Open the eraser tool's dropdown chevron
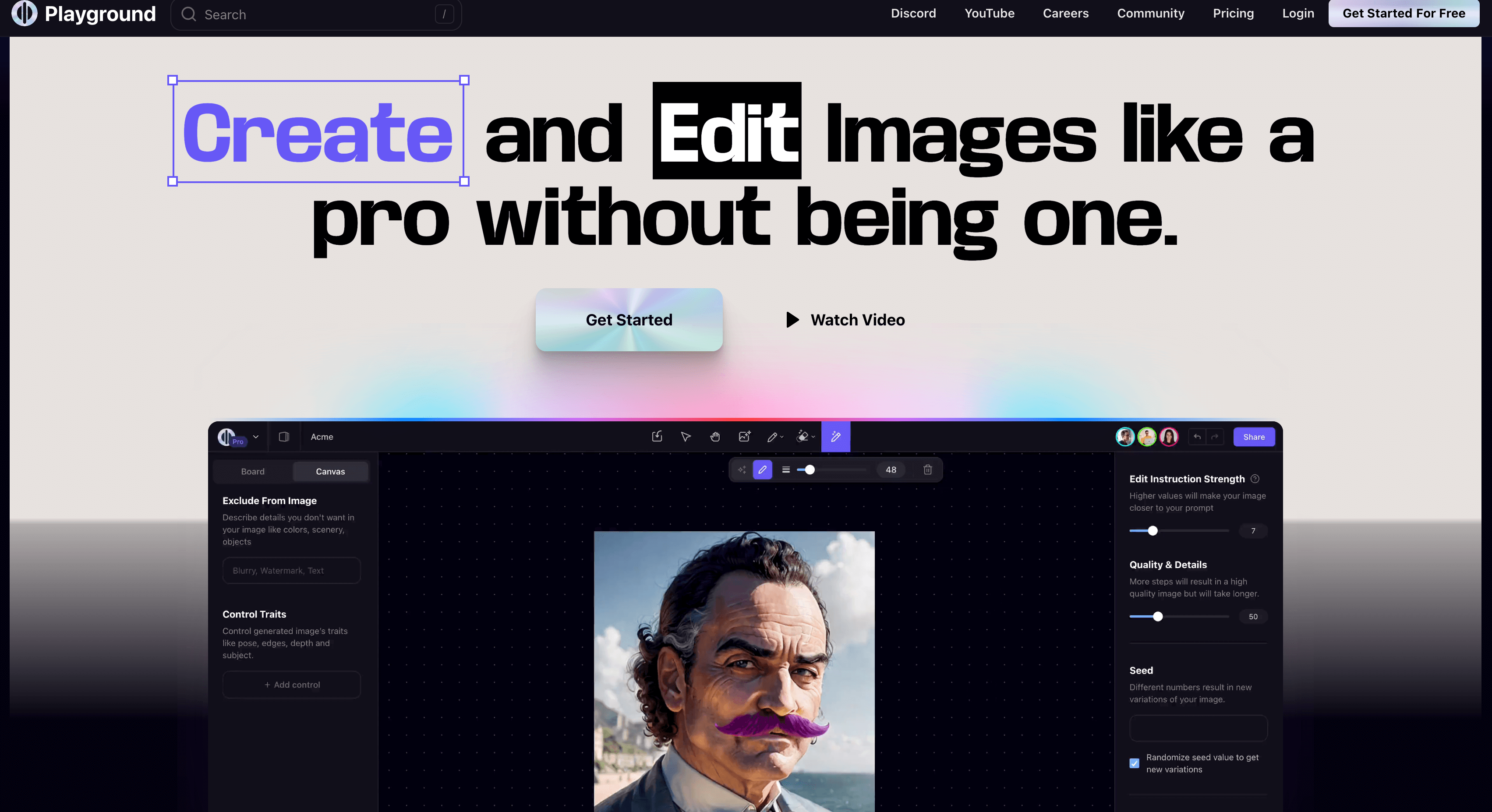 (813, 437)
